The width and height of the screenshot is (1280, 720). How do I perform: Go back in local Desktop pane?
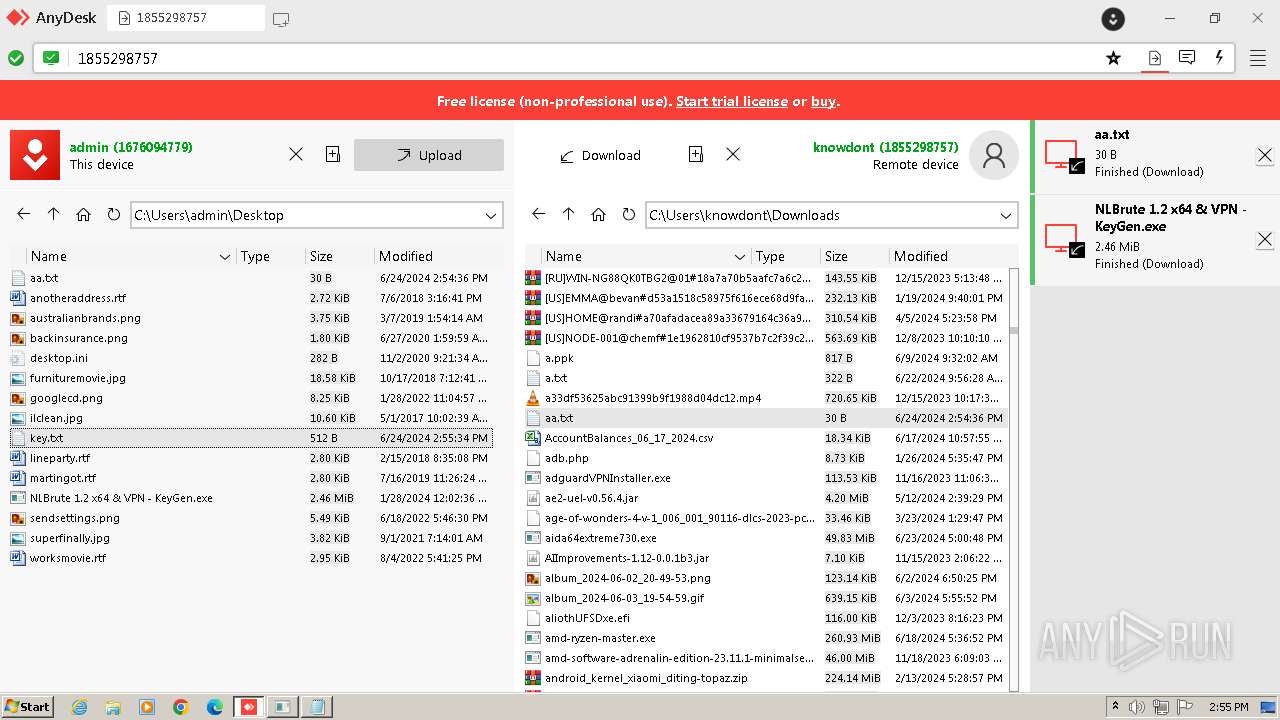pos(24,214)
